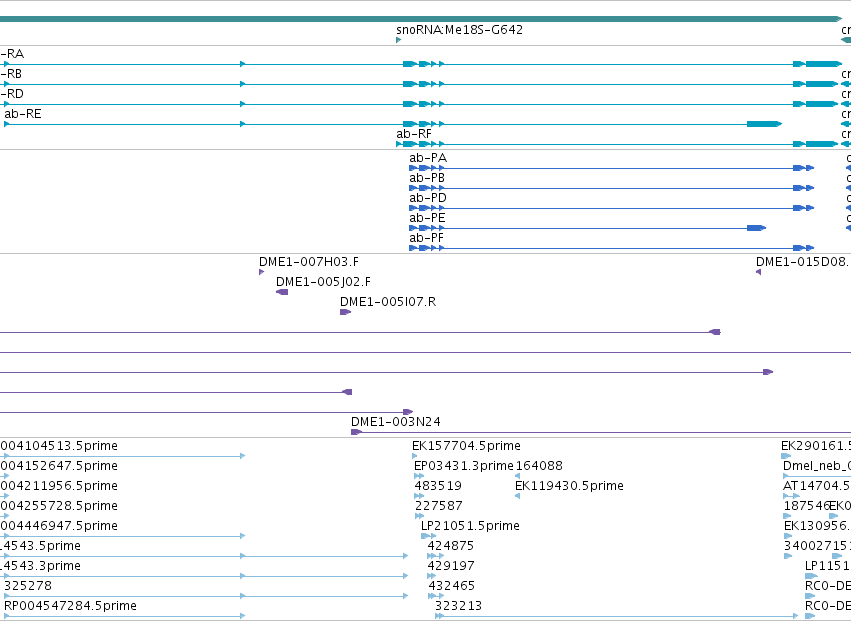
Task: Click the EK130956 feature label
Action: point(817,527)
